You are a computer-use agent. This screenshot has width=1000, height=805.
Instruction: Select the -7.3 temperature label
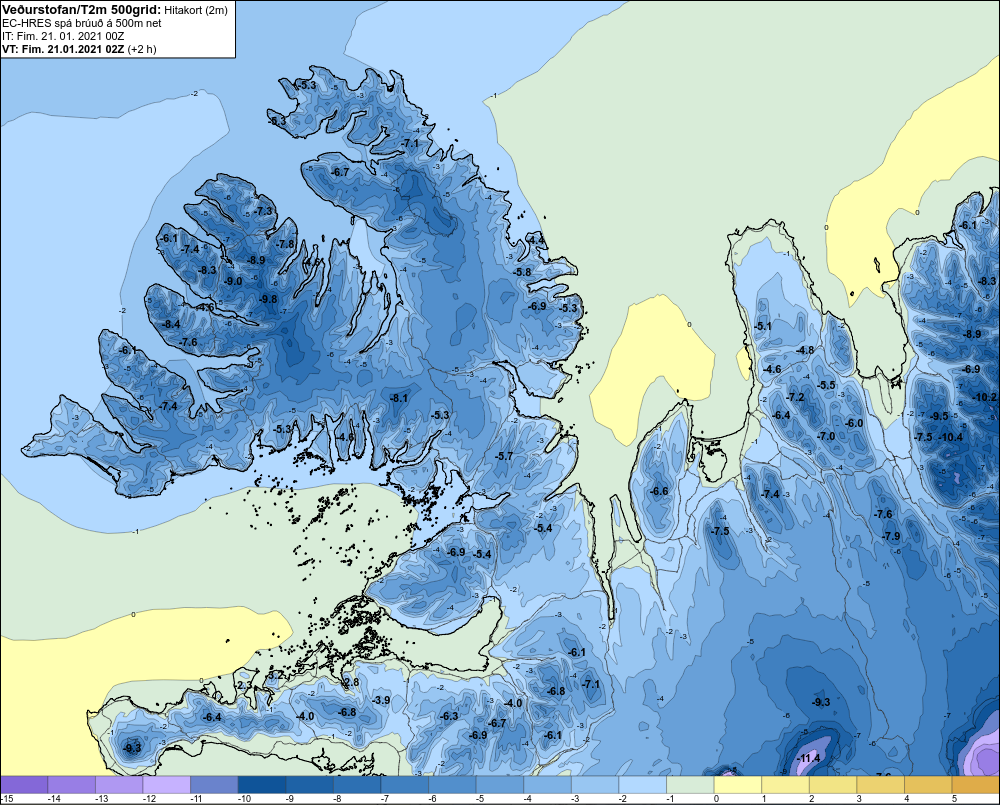263,211
